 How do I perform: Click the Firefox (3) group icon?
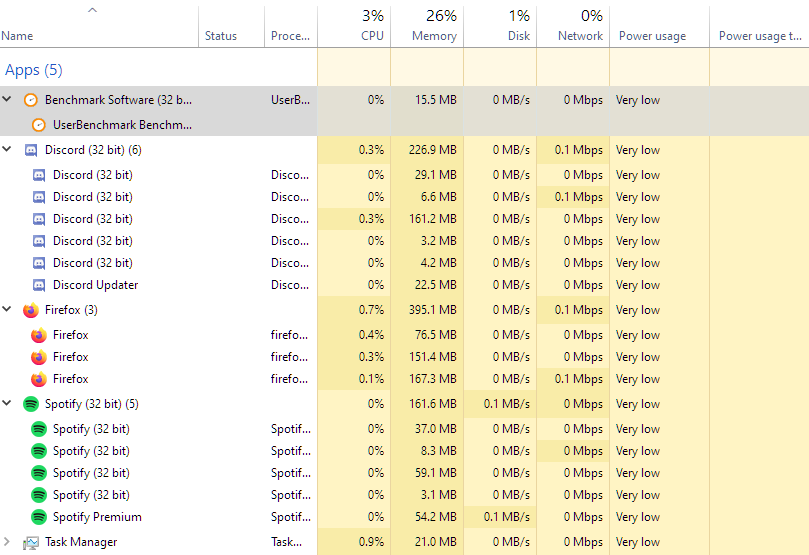tap(31, 310)
